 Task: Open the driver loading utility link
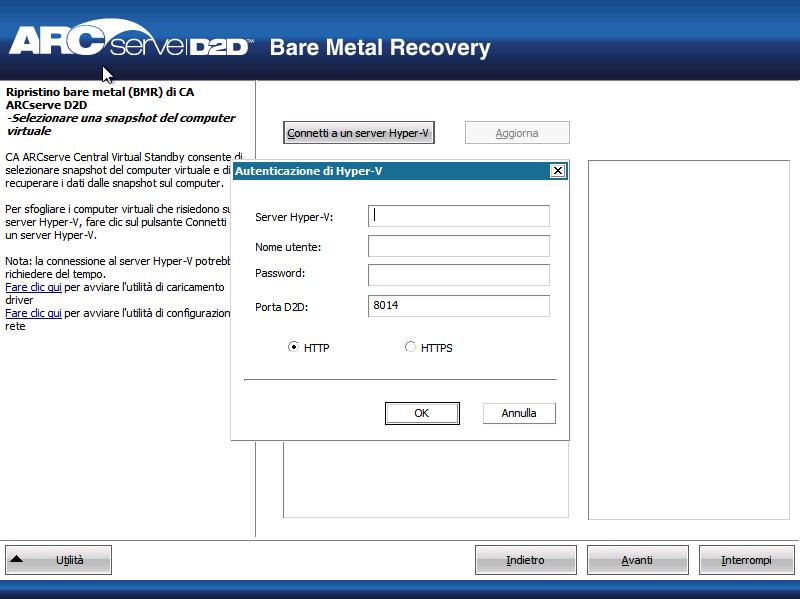tap(33, 287)
